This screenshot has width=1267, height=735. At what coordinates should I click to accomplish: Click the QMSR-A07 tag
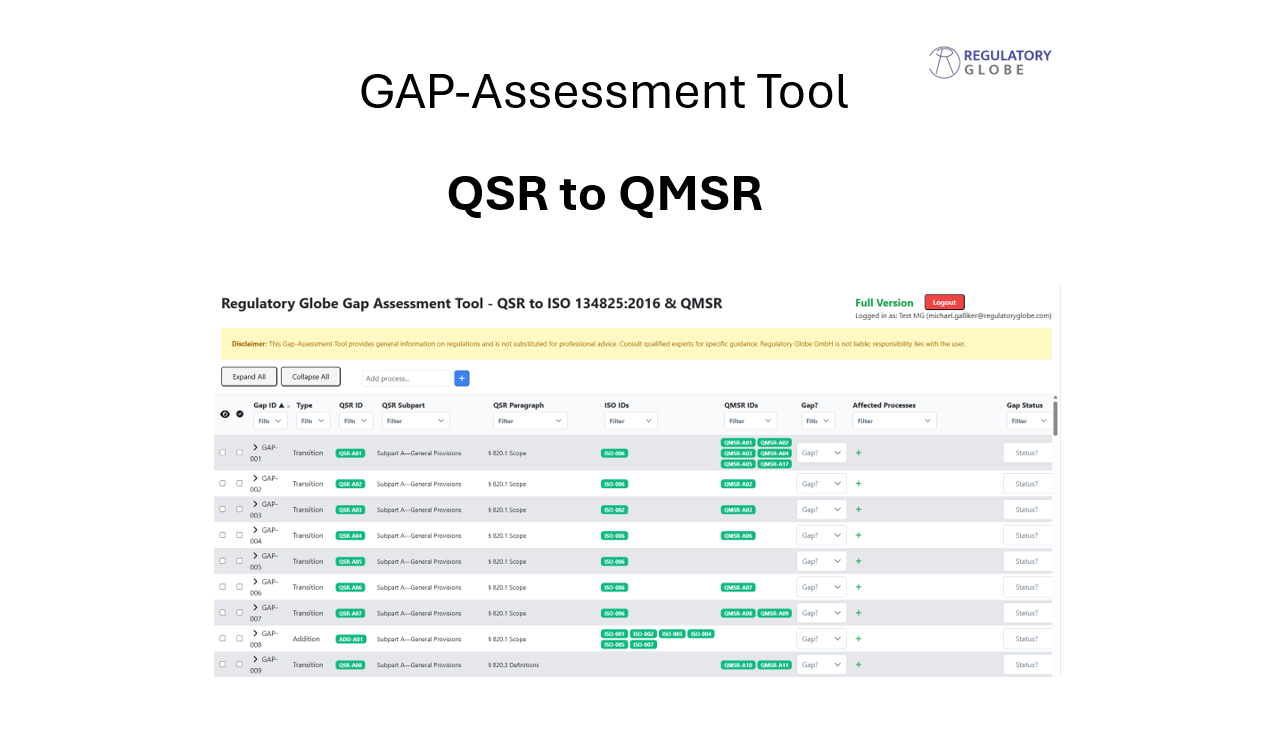click(738, 588)
